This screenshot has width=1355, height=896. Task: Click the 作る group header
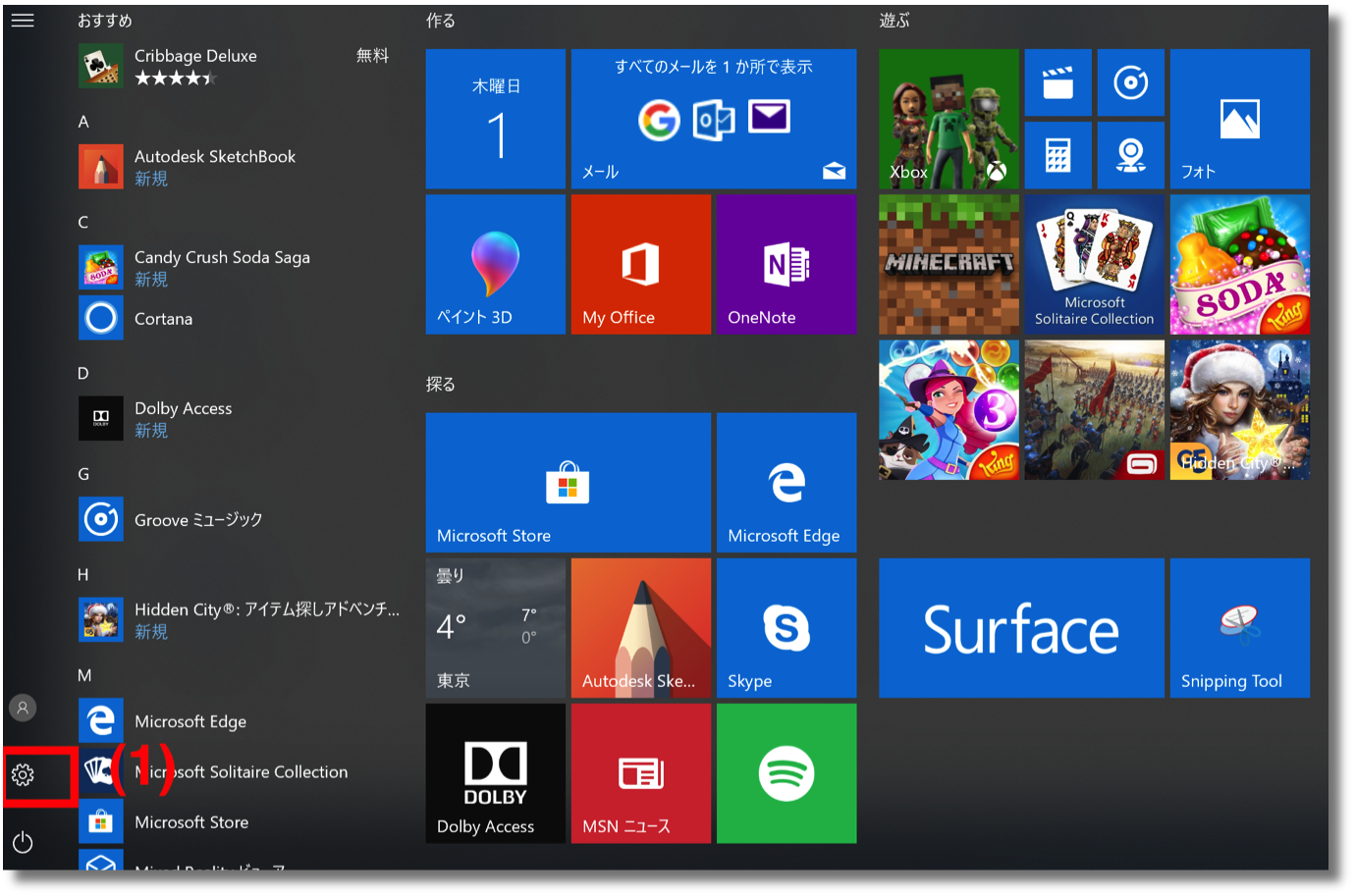(x=440, y=20)
